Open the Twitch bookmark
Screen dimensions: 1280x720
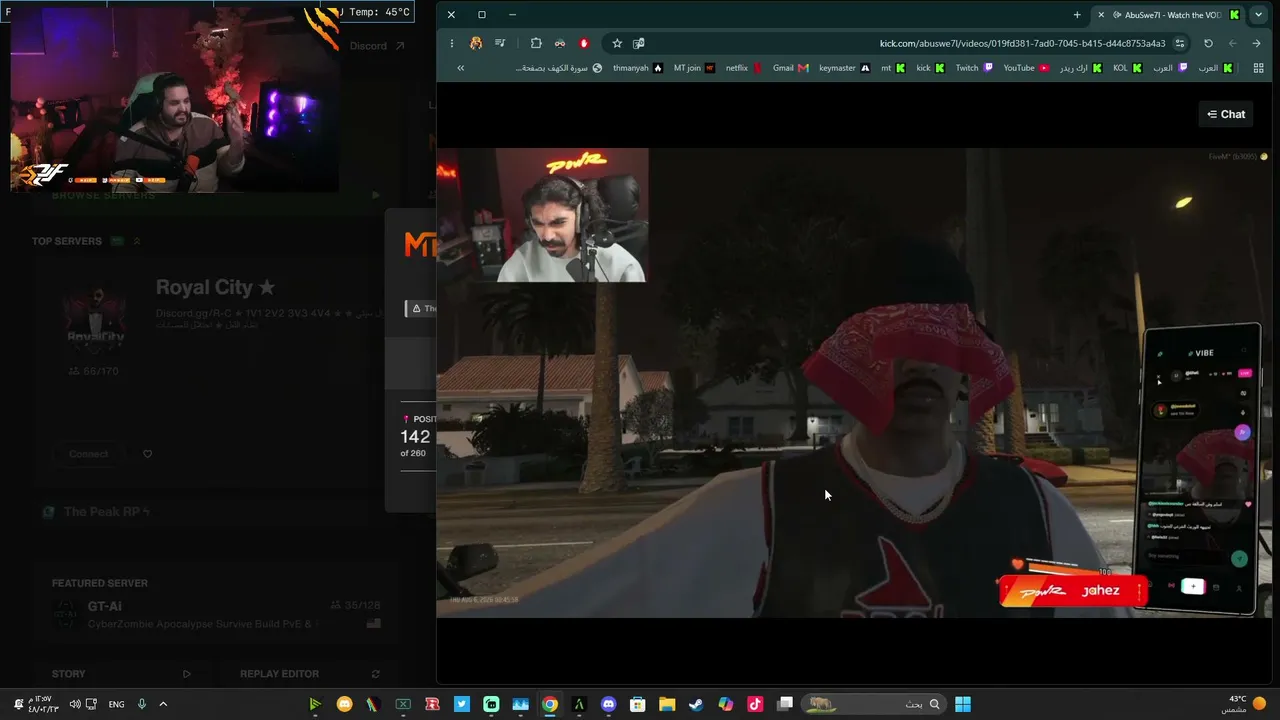click(x=974, y=68)
